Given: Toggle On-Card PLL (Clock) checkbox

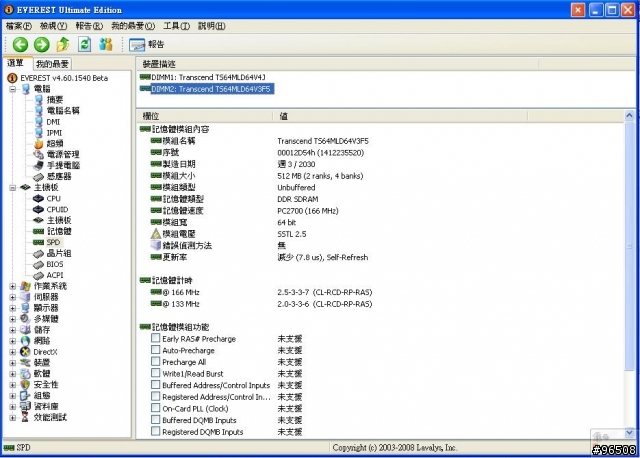Looking at the screenshot, I should [x=156, y=408].
